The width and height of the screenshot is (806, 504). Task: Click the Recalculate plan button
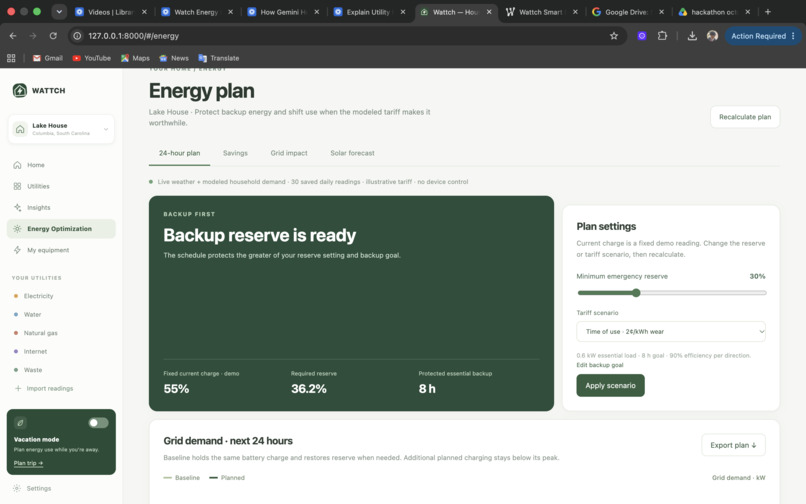[x=745, y=117]
